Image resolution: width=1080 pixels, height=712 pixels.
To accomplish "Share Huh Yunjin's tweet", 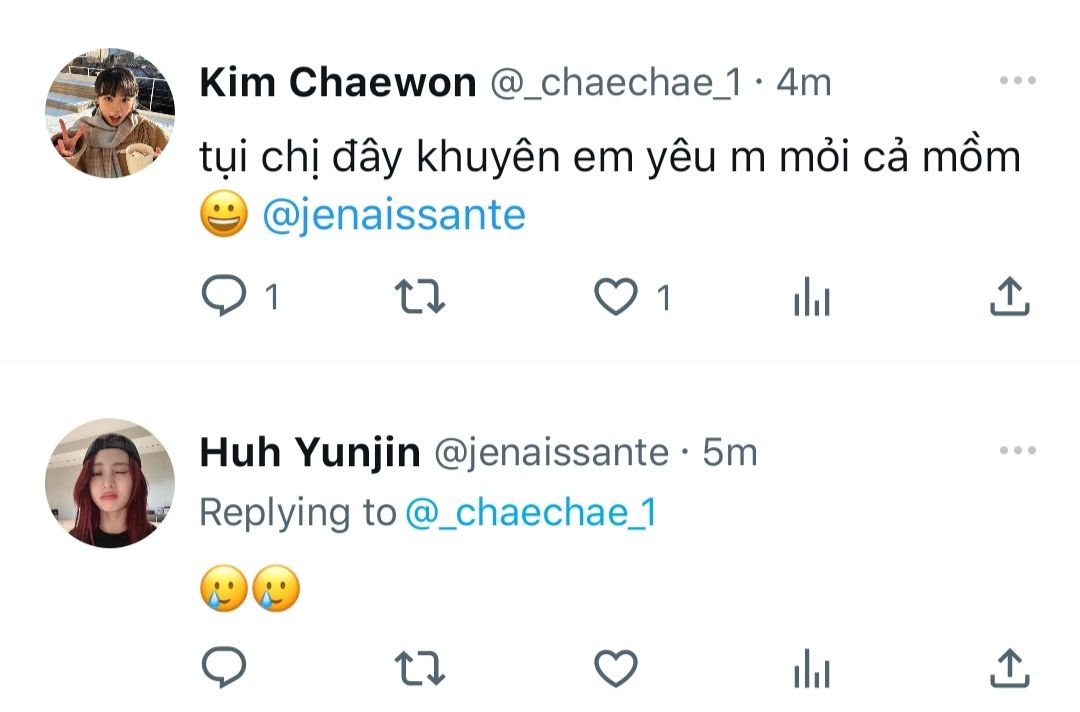I will 1009,667.
